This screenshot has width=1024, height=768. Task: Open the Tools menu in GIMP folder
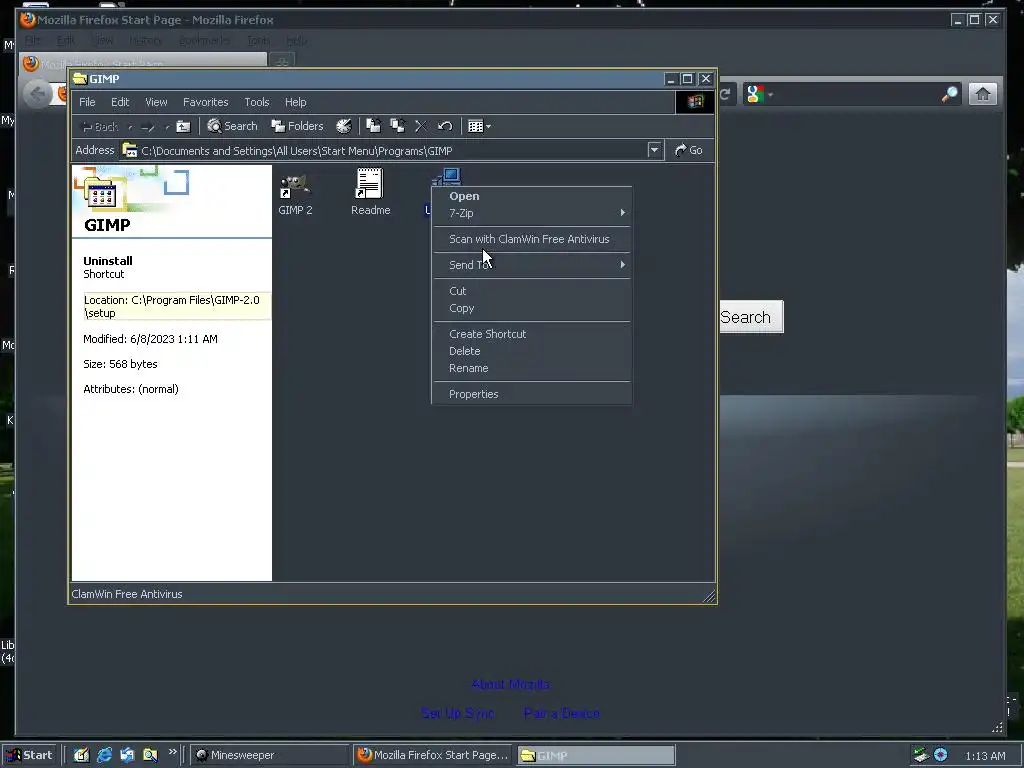pyautogui.click(x=257, y=102)
